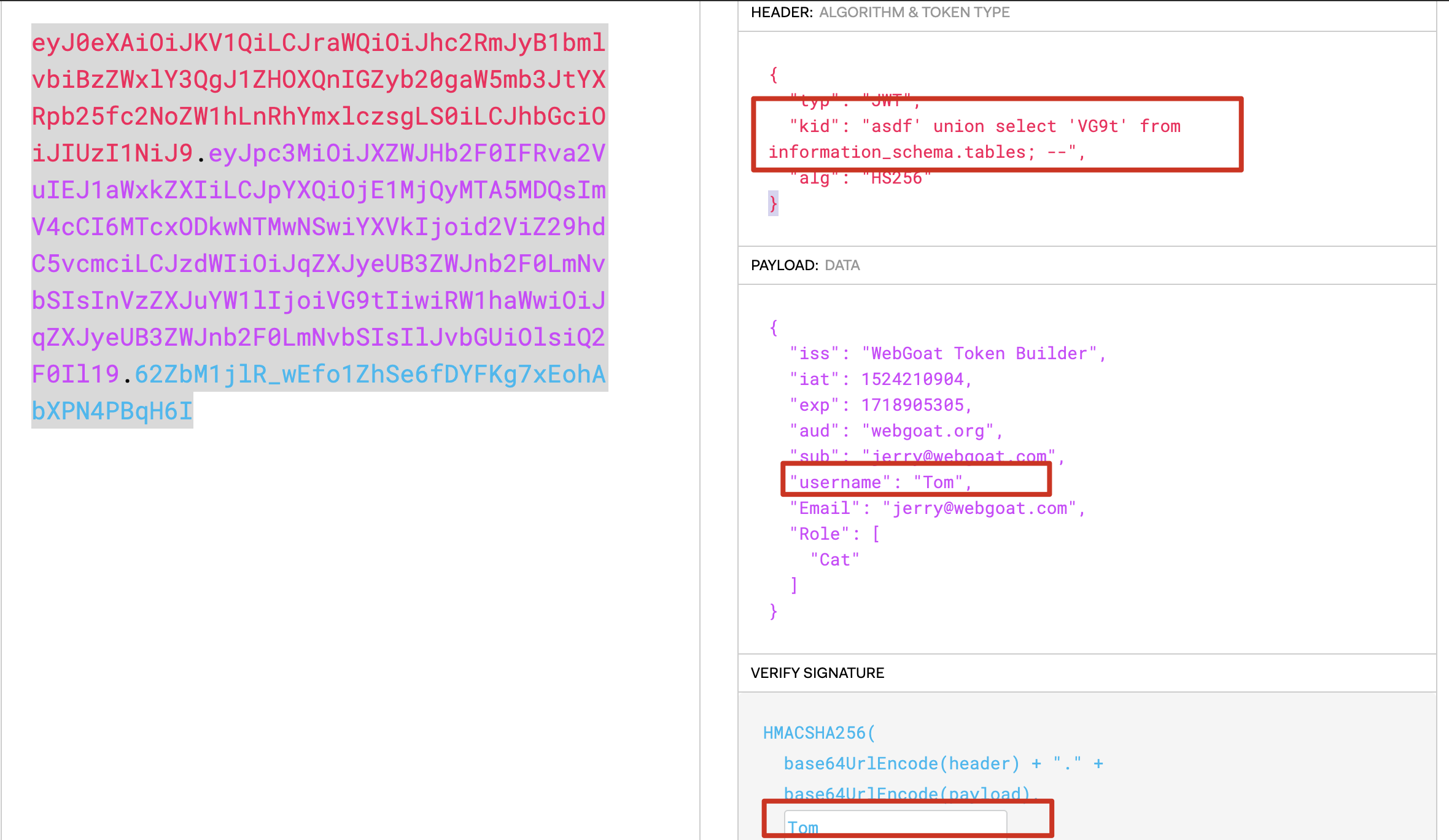Click the closing brace of the header JSON

(773, 203)
